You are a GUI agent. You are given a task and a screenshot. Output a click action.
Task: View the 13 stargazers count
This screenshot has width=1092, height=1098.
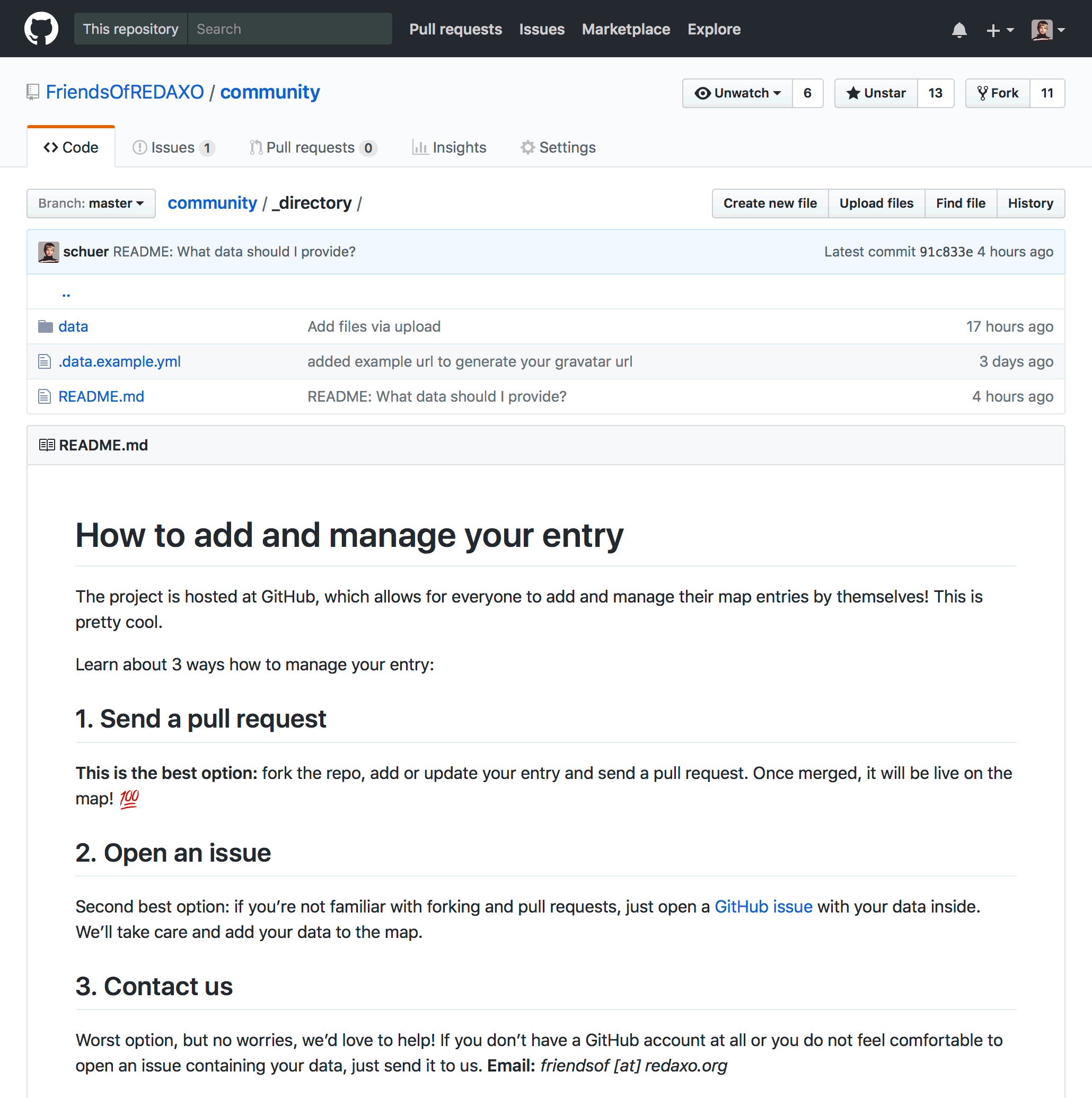click(x=935, y=93)
